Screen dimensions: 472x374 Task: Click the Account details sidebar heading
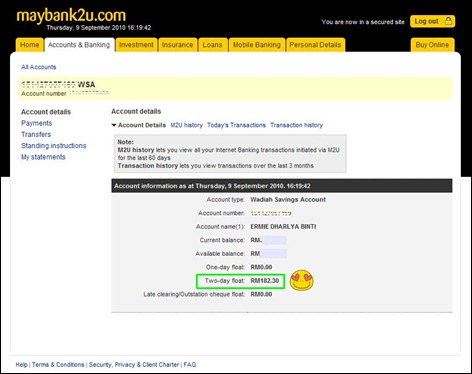tap(46, 112)
